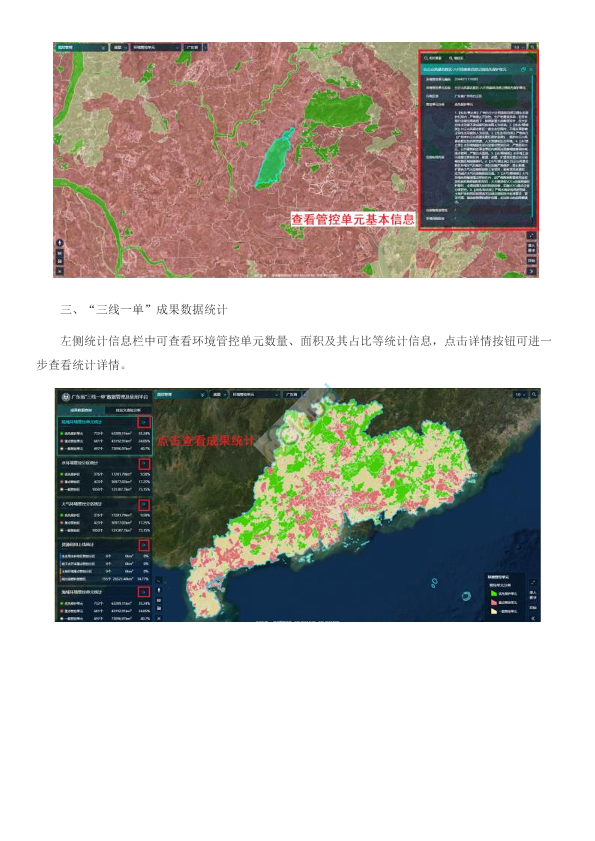Screen dimensions: 595x841
Task: Click the bottom arrow button on upper map
Action: coord(532,271)
